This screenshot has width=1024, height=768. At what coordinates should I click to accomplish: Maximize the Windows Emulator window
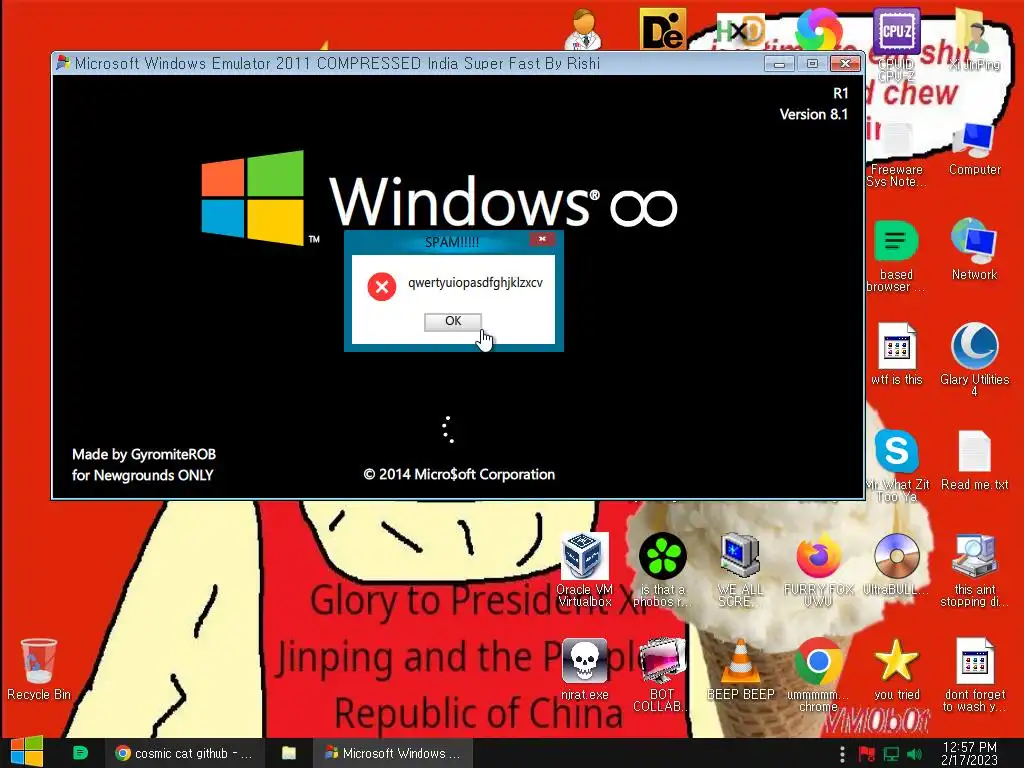[812, 64]
